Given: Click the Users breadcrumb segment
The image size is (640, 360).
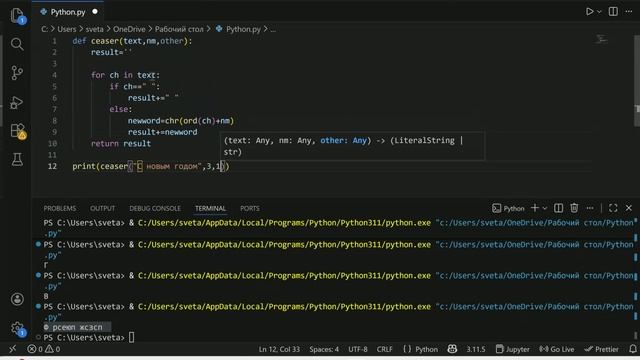Looking at the screenshot, I should click(67, 29).
